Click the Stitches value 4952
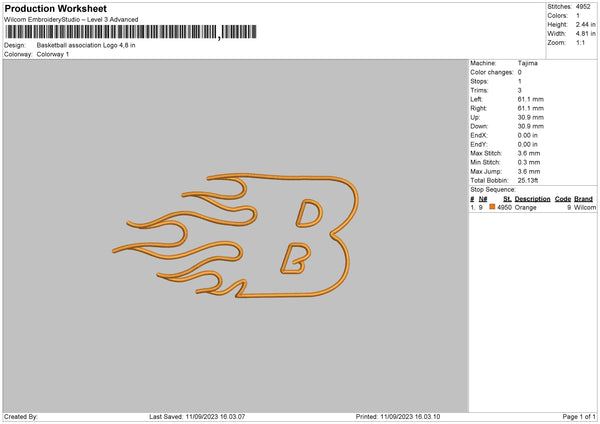The image size is (600, 424). click(x=583, y=7)
